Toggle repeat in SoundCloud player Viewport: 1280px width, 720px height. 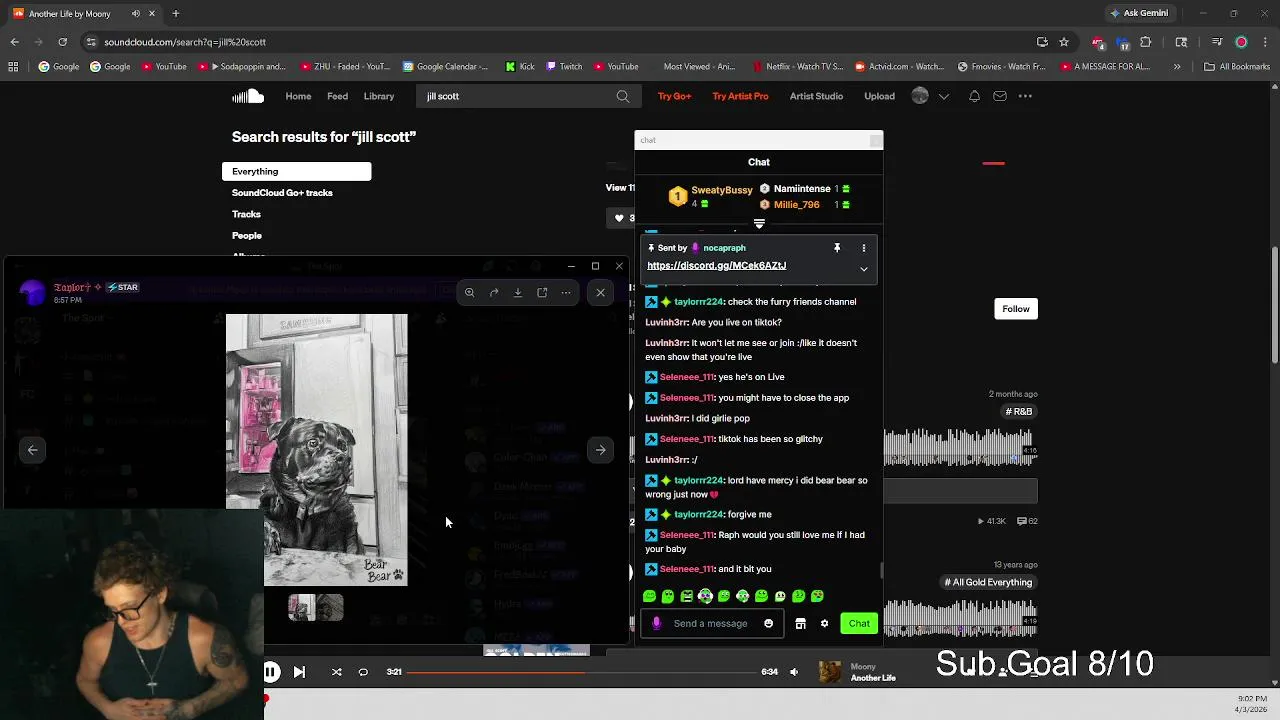(x=363, y=672)
